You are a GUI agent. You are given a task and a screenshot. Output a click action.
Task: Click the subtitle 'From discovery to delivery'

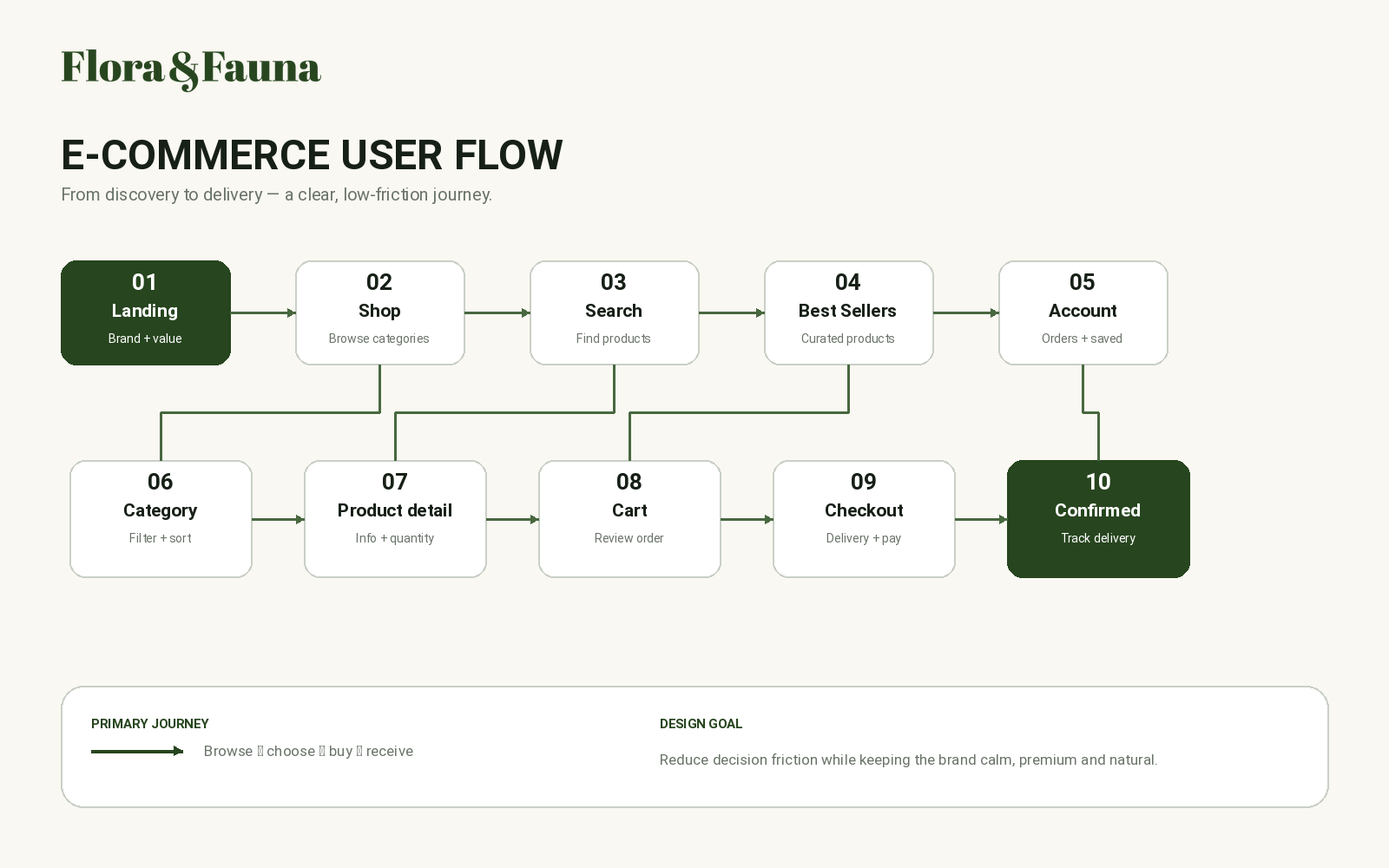tap(276, 194)
